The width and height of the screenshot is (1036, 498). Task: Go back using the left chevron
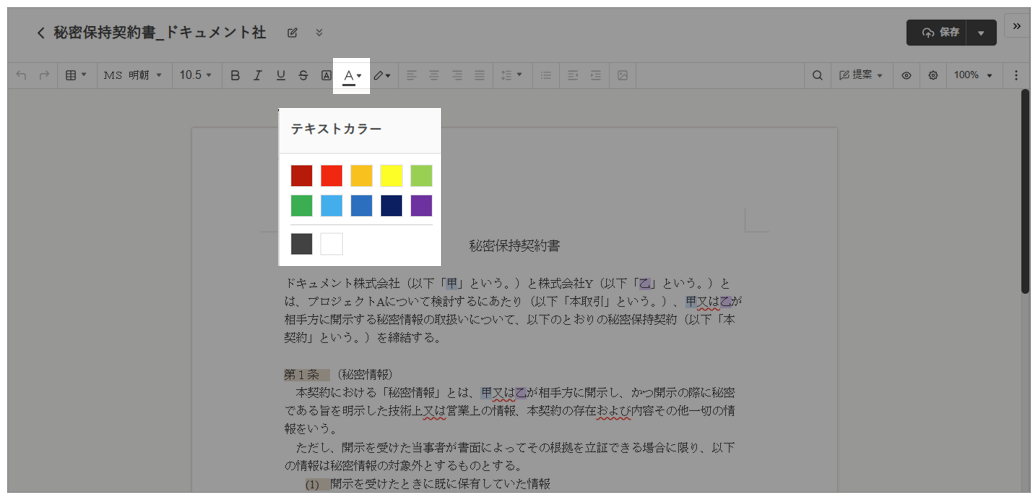[41, 33]
